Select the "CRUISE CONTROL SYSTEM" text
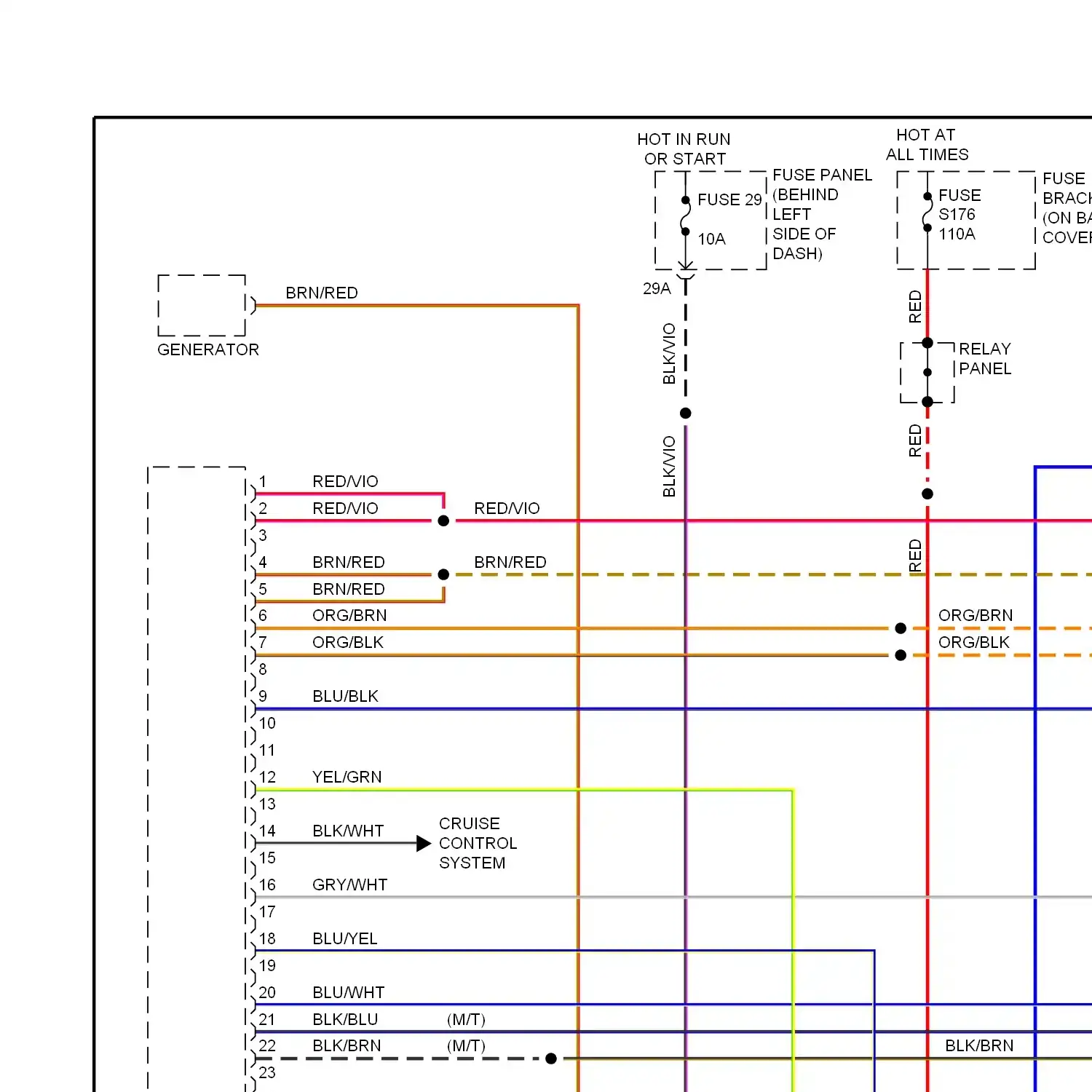Image resolution: width=1092 pixels, height=1092 pixels. coord(478,843)
